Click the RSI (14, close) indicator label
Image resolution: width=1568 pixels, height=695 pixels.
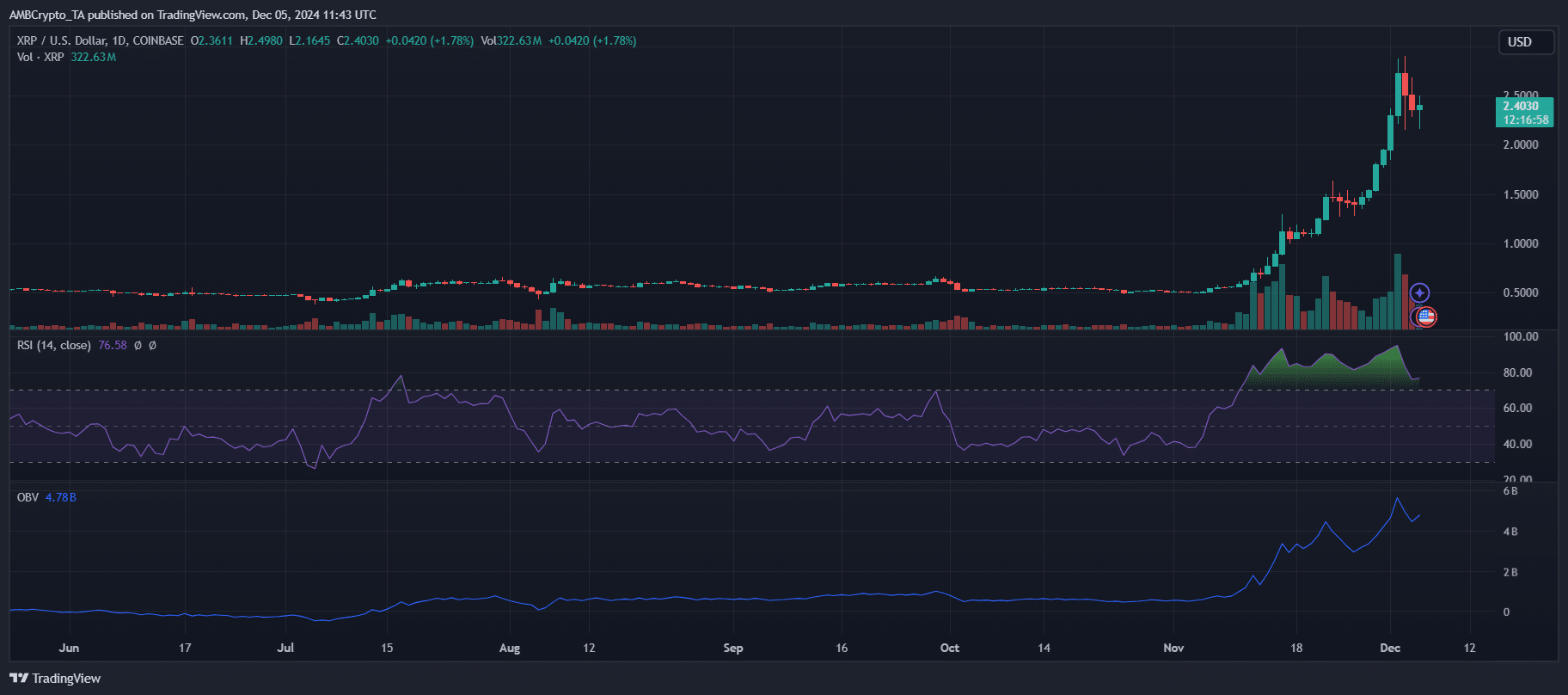[54, 345]
